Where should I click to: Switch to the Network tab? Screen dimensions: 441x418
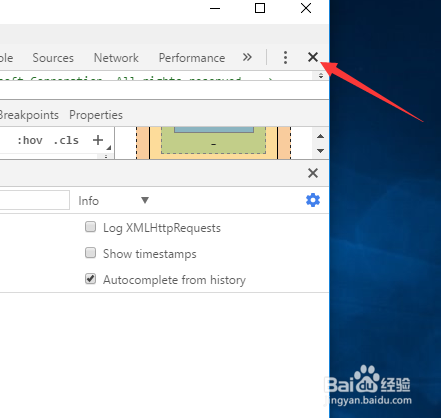[x=116, y=58]
